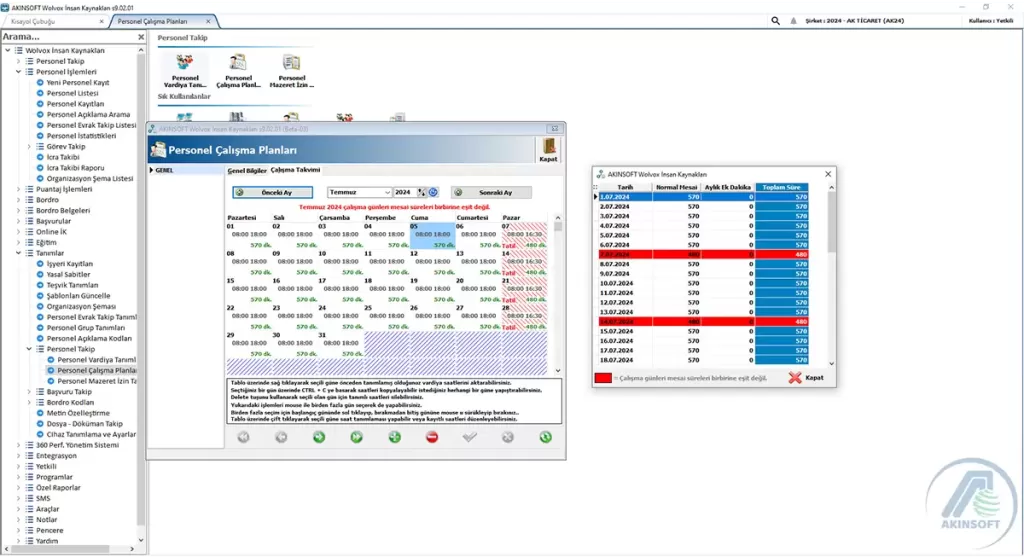Click blue refresh icon beside year 2024
Viewport: 1024px width, 557px height.
point(433,193)
